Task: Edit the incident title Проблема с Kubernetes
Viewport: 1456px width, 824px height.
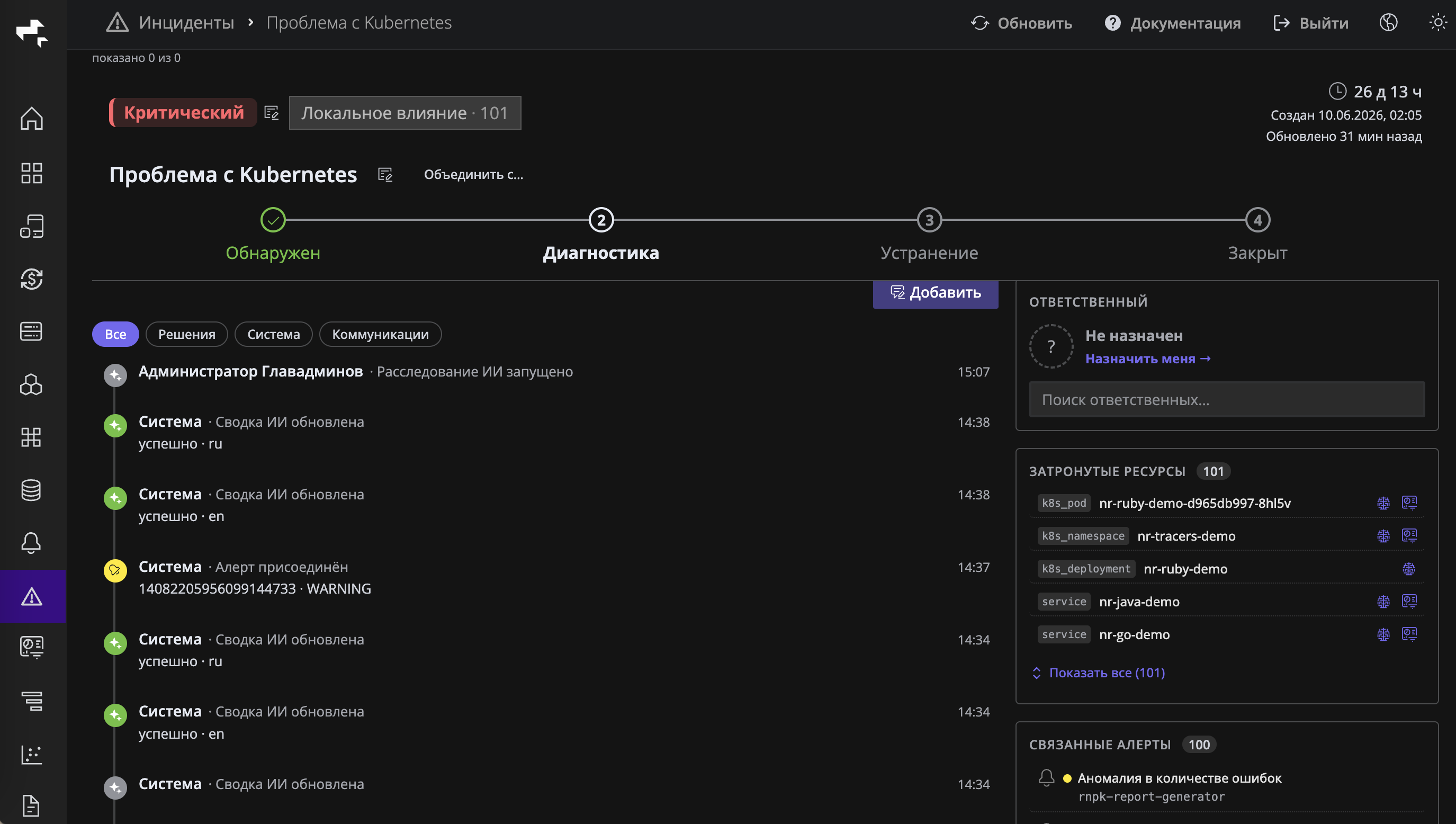Action: coord(385,174)
